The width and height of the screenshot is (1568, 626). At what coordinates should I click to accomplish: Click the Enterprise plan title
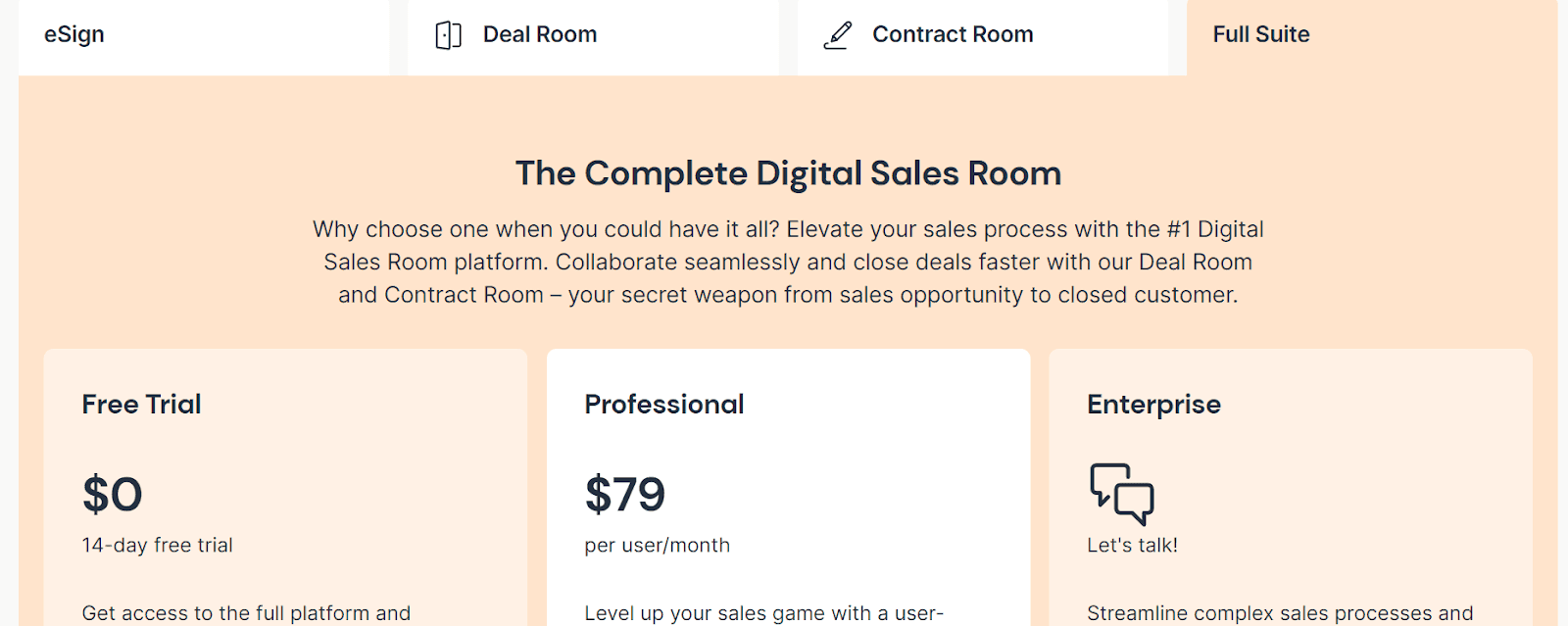pyautogui.click(x=1153, y=404)
